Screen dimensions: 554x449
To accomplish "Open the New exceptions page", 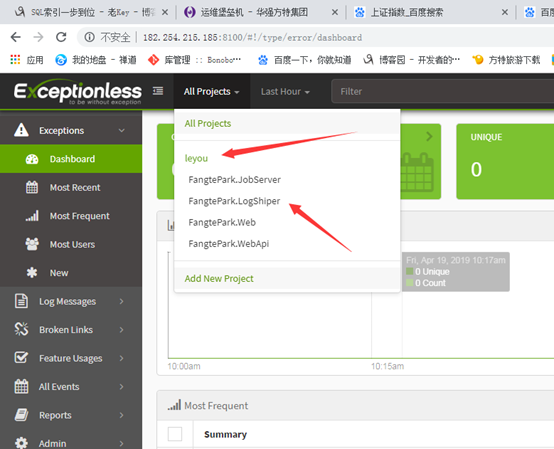I will (x=71, y=273).
